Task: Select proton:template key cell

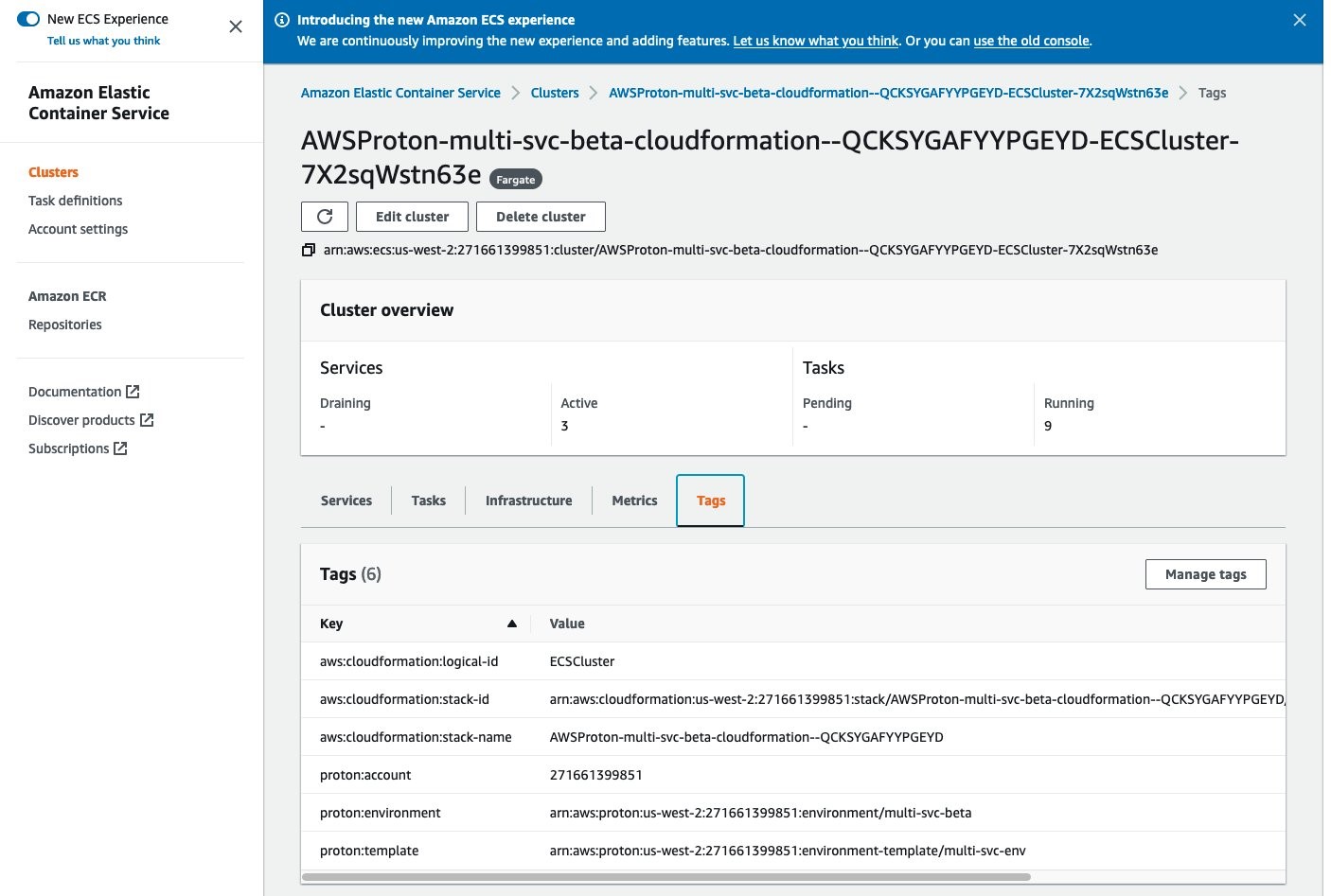Action: pos(369,851)
